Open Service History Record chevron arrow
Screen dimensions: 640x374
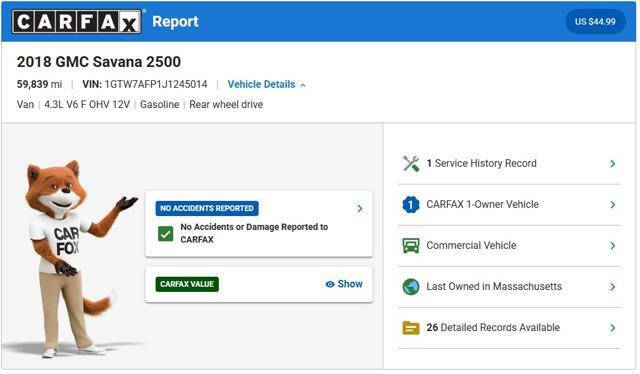(x=612, y=164)
